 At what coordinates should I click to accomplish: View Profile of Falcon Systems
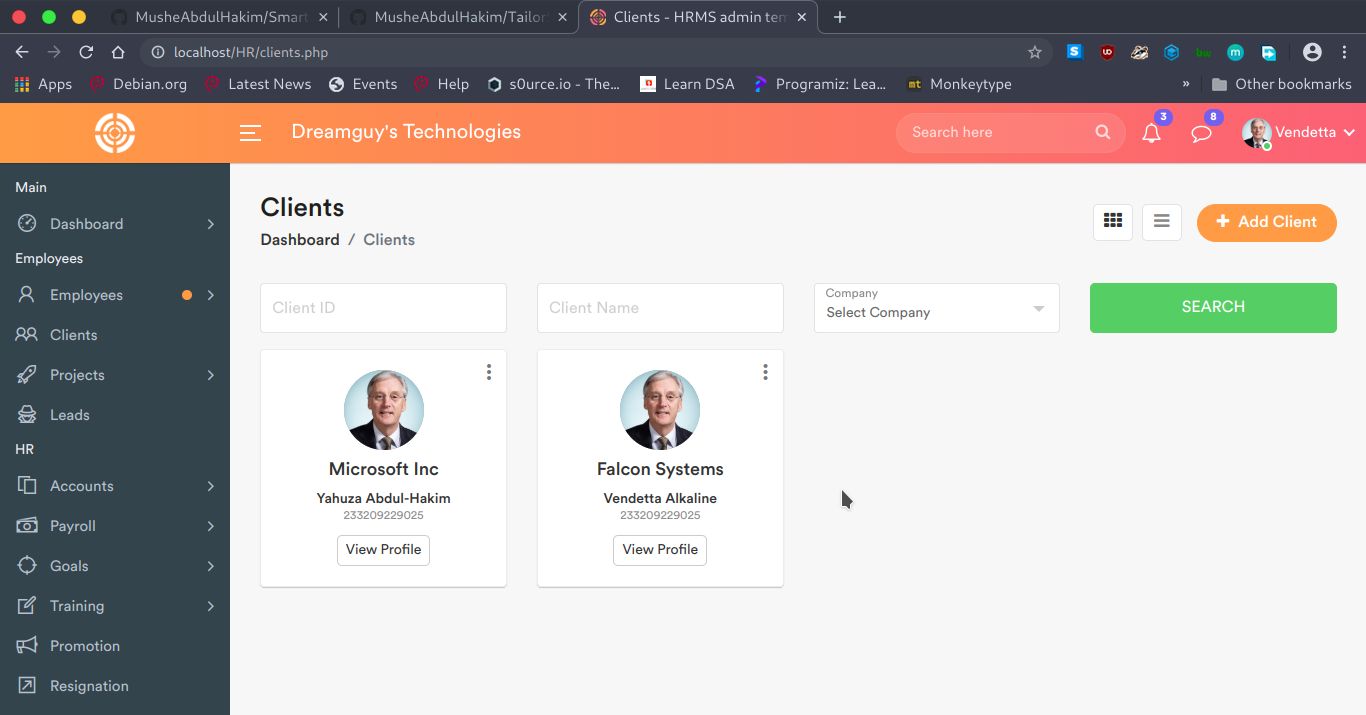pyautogui.click(x=660, y=550)
